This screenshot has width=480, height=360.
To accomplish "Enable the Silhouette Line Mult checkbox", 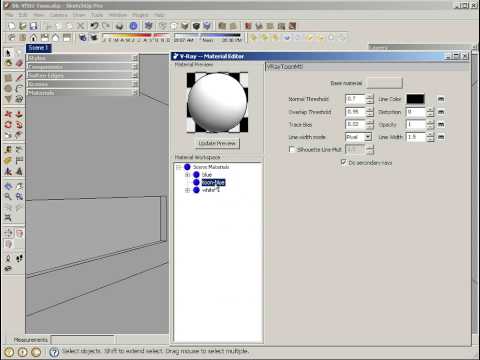I will click(292, 149).
